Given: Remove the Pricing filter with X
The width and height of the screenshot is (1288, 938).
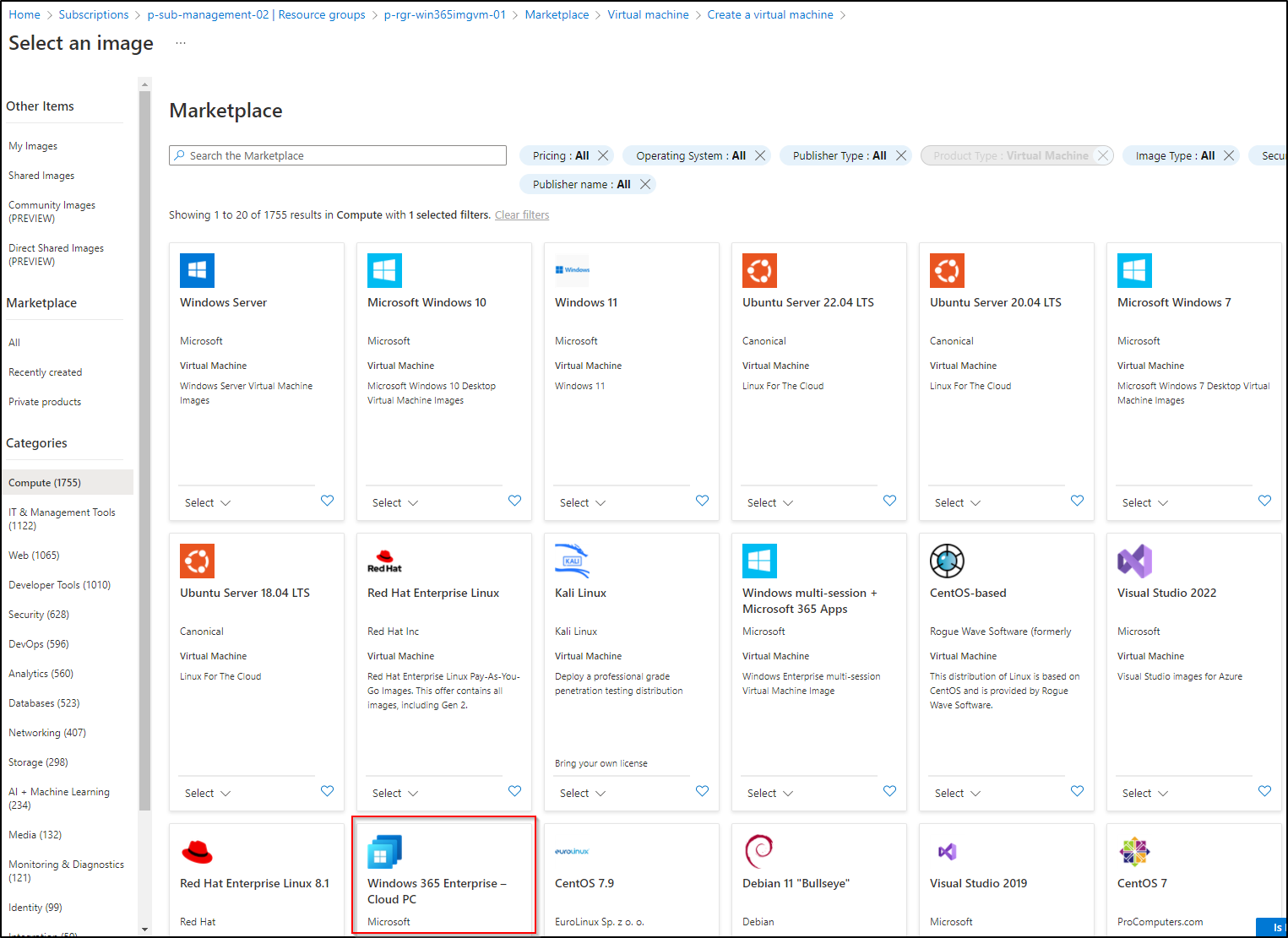Looking at the screenshot, I should (x=603, y=155).
